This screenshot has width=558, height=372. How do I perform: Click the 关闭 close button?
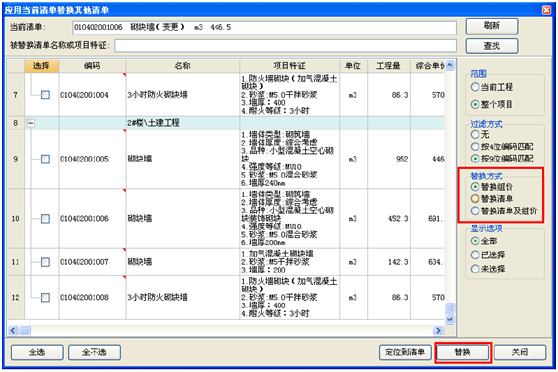tap(520, 352)
